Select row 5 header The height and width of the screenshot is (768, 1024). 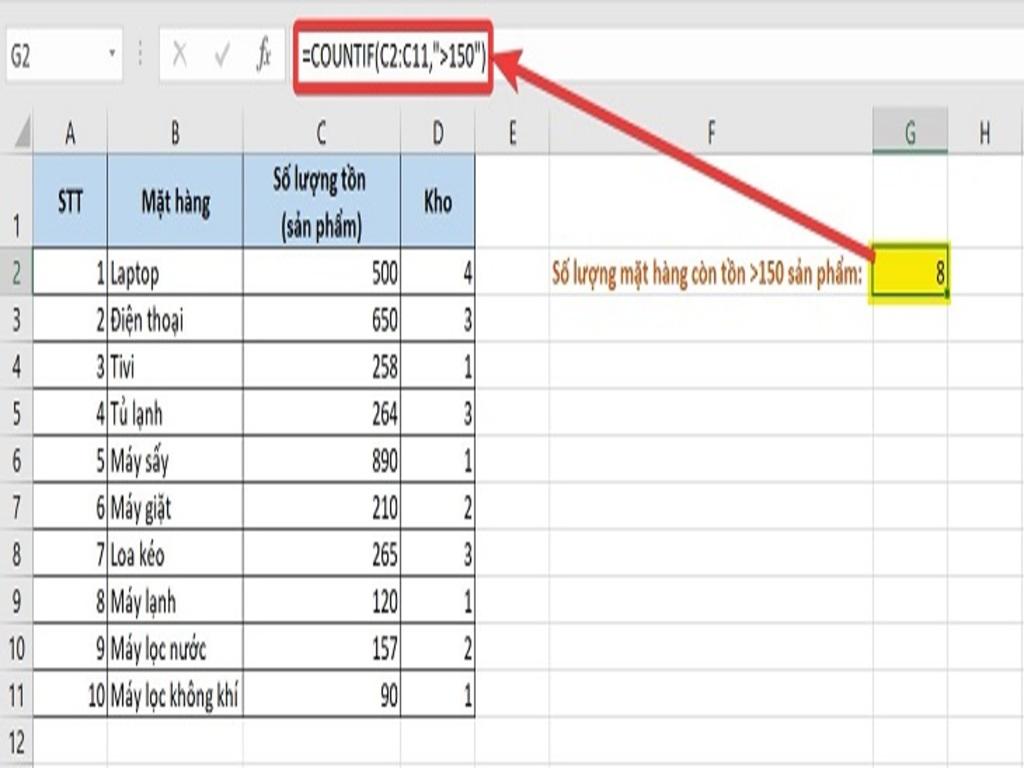16,413
